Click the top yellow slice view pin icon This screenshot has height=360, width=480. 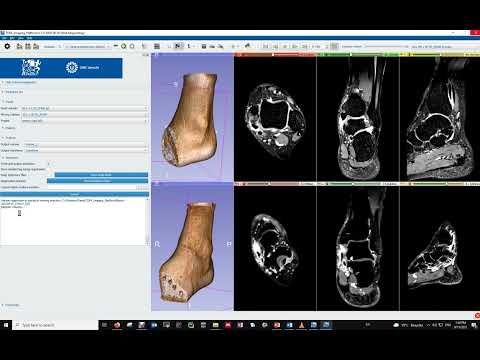402,54
